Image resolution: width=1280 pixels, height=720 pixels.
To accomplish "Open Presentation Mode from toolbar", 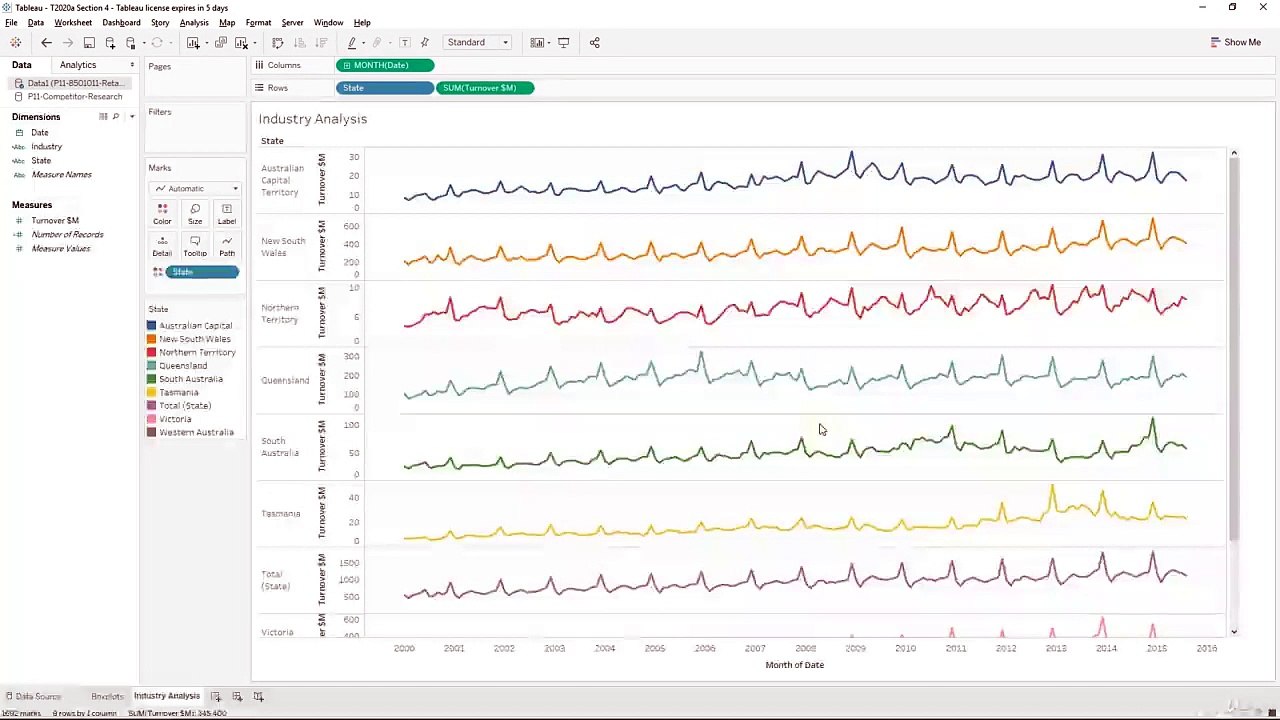I will (x=563, y=43).
